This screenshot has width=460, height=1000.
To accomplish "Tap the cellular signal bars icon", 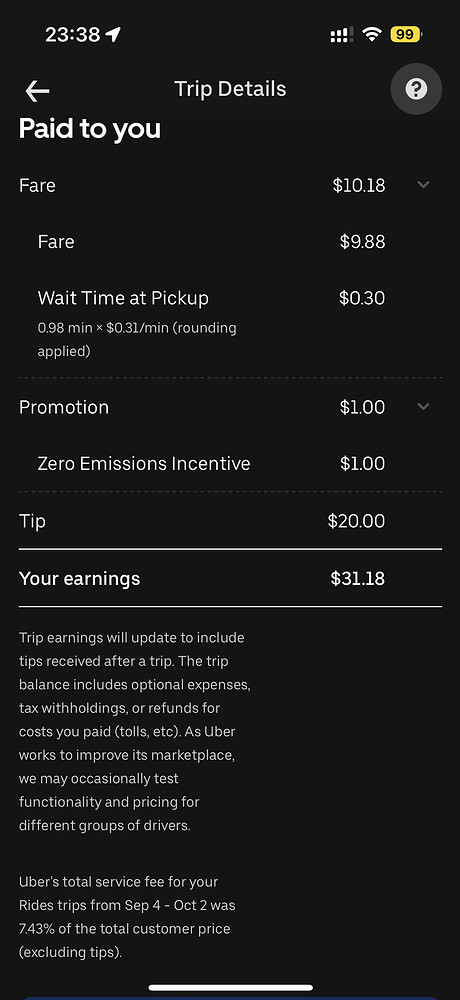I will [342, 34].
